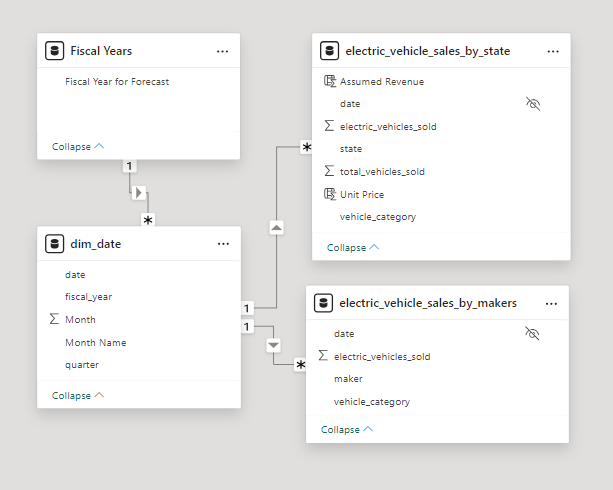This screenshot has height=490, width=613.
Task: Click the Fiscal Years table database icon
Action: pyautogui.click(x=55, y=50)
